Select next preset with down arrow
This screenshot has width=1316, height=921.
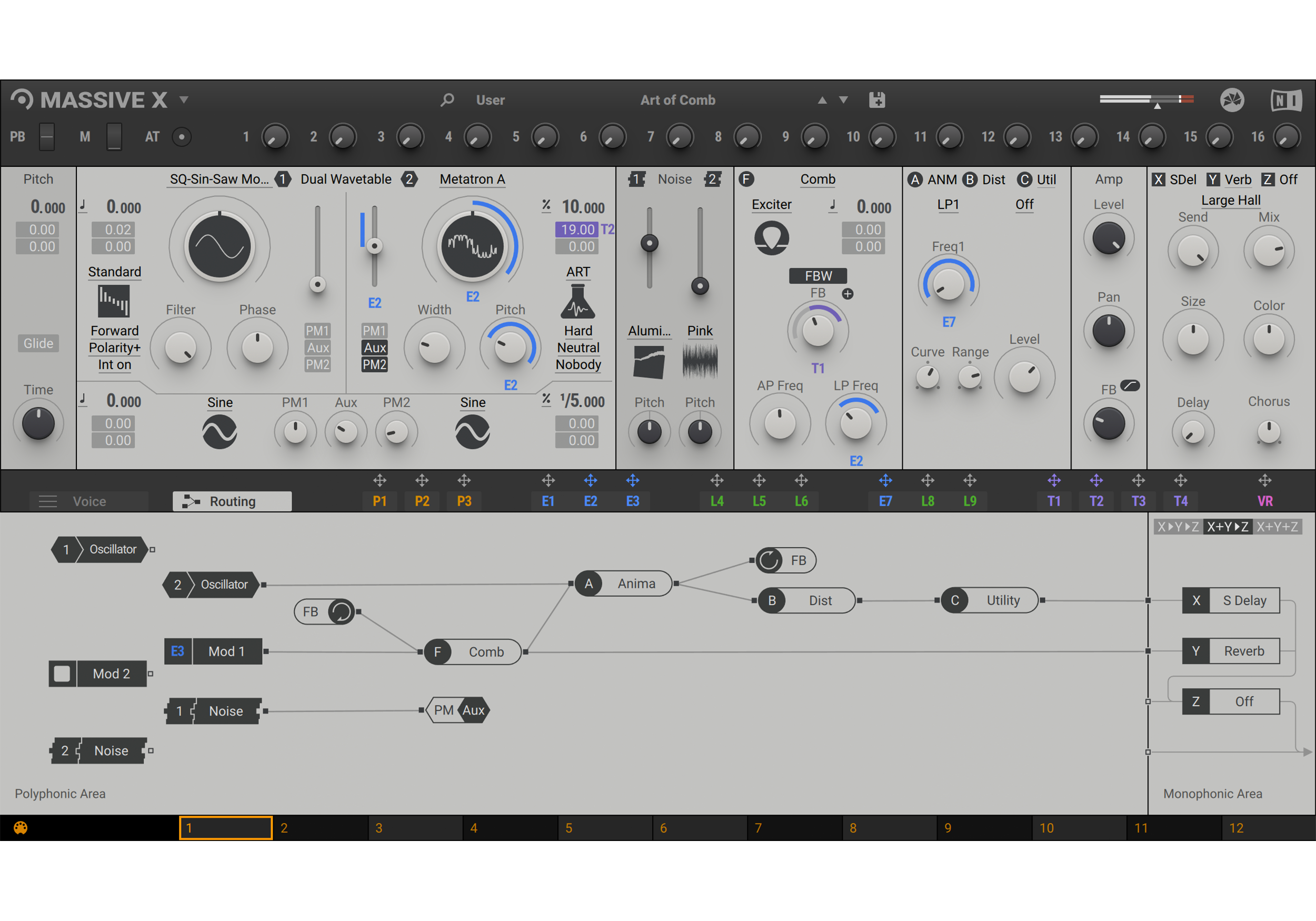(843, 99)
